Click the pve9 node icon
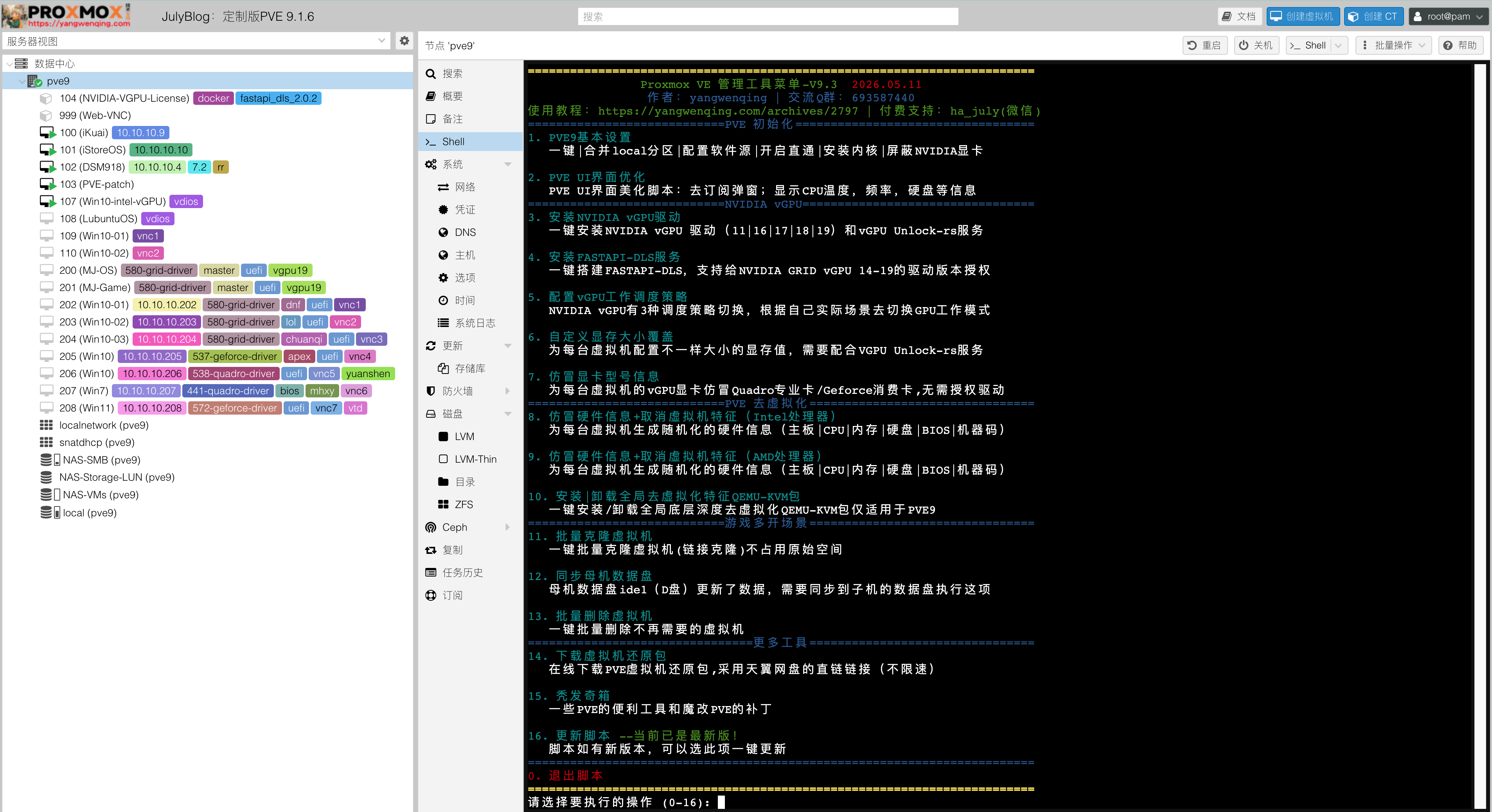This screenshot has width=1492, height=812. 35,81
